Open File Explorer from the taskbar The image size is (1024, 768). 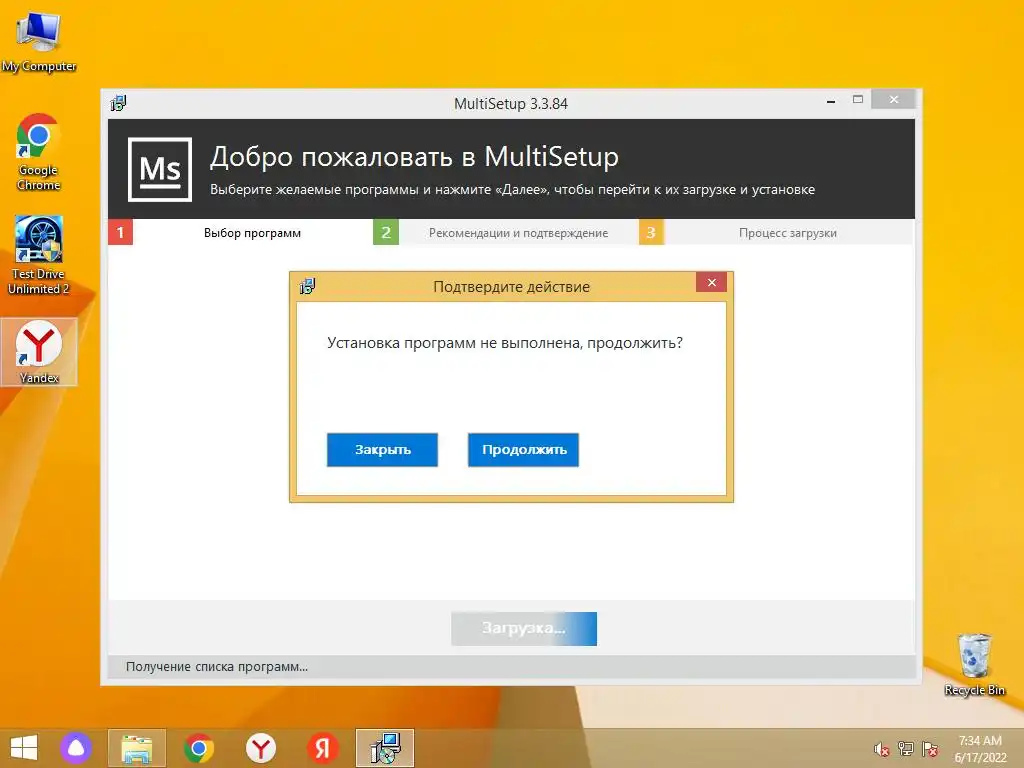pyautogui.click(x=137, y=748)
